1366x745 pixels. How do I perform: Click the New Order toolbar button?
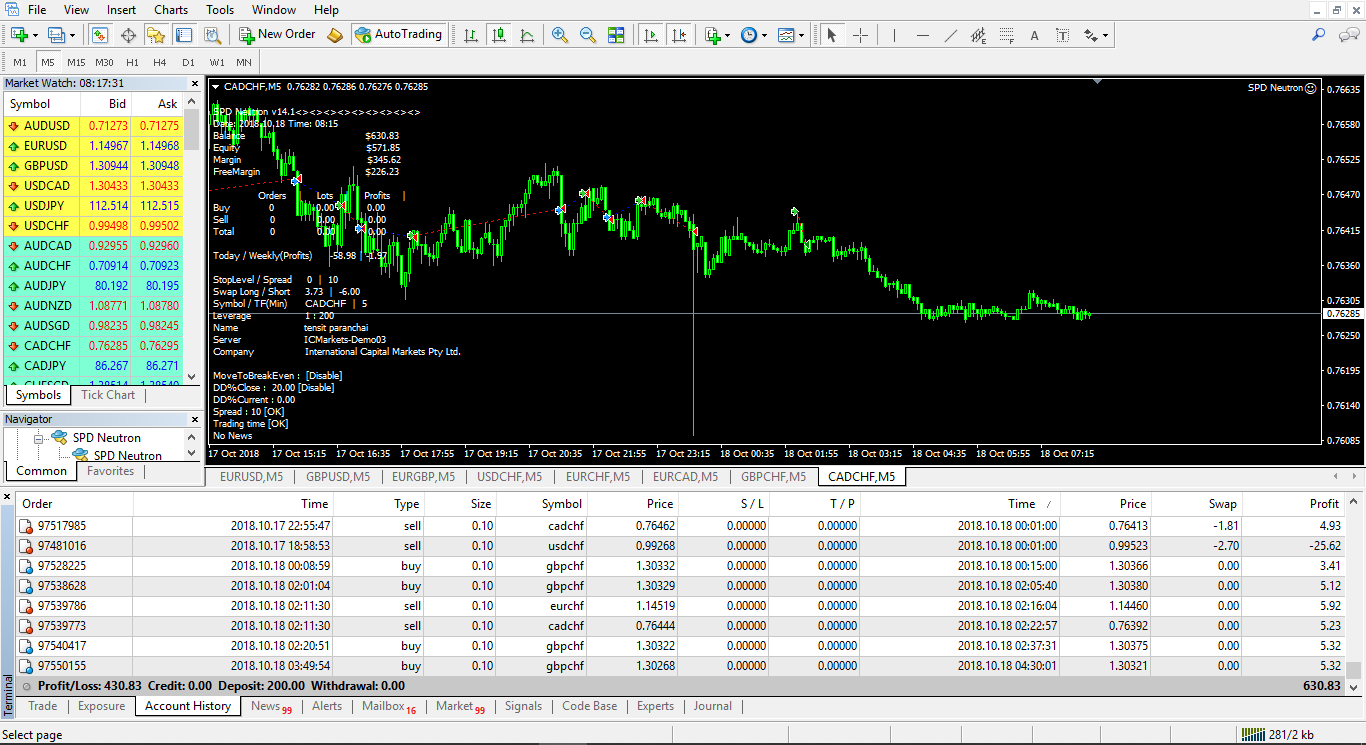coord(277,35)
